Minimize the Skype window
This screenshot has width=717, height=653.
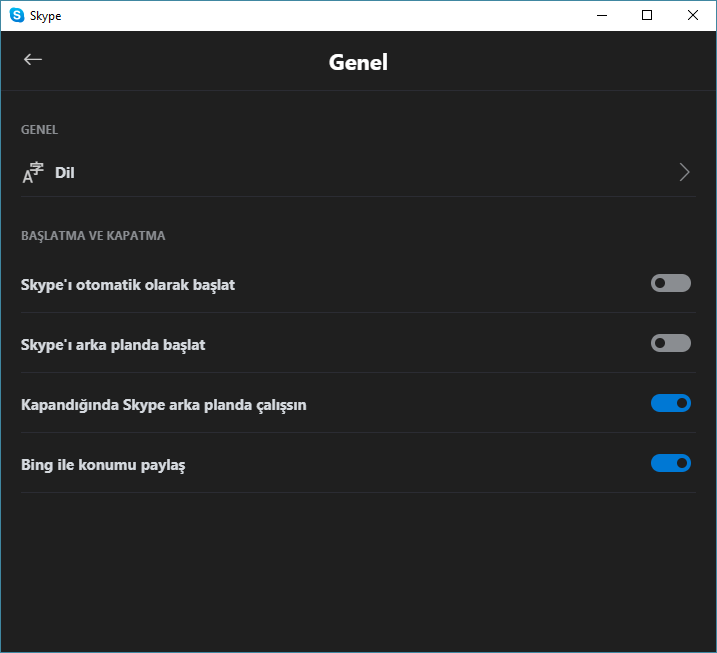click(x=602, y=16)
